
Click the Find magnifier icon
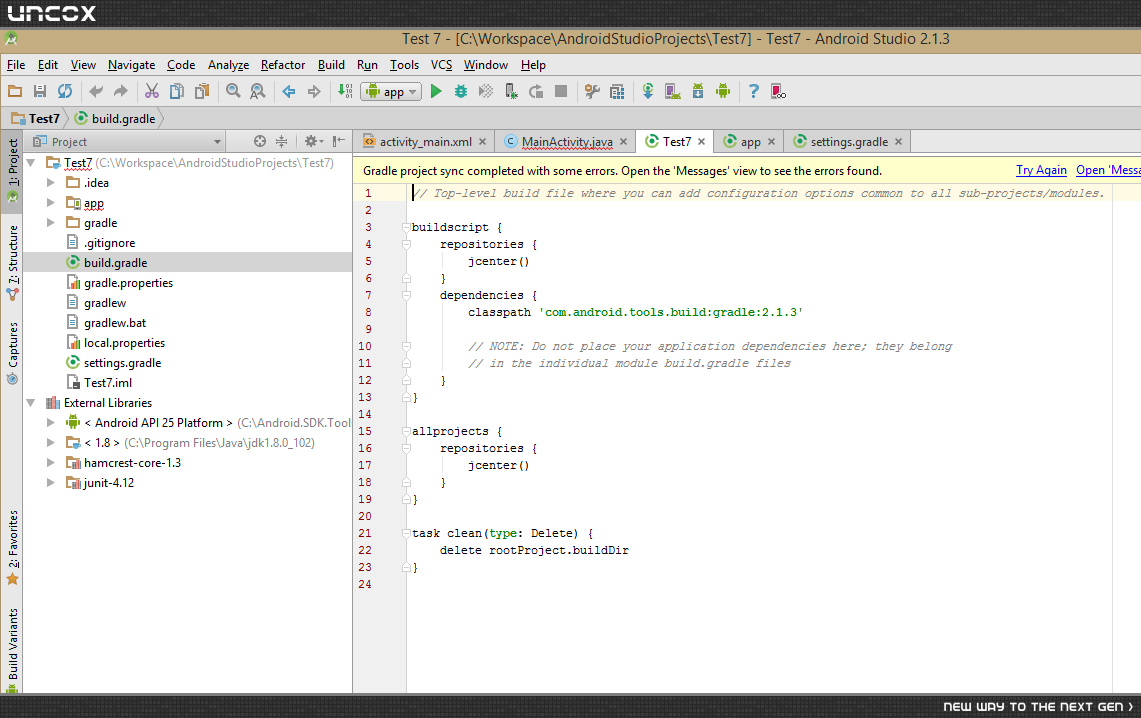[233, 92]
